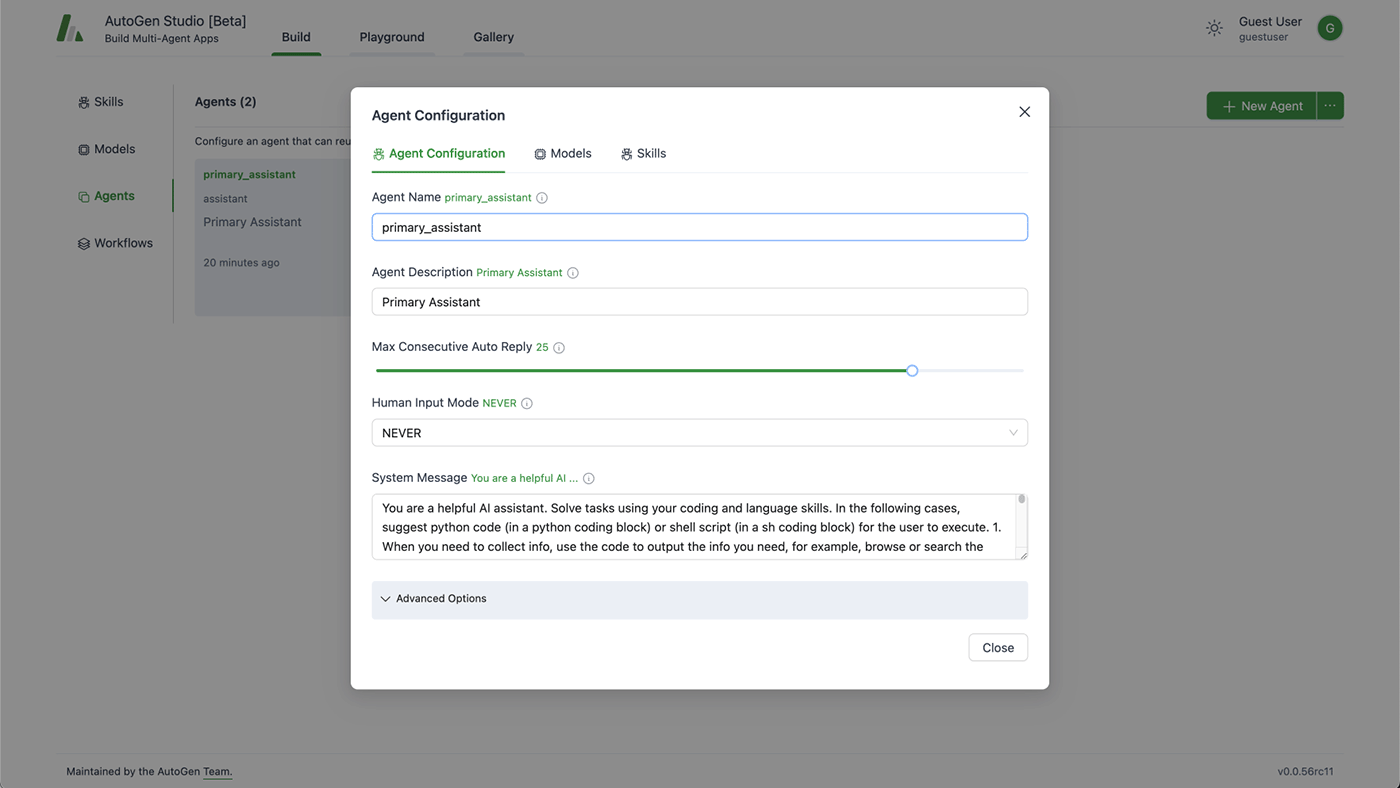The width and height of the screenshot is (1400, 788).
Task: Click the System Message info icon
Action: (589, 478)
